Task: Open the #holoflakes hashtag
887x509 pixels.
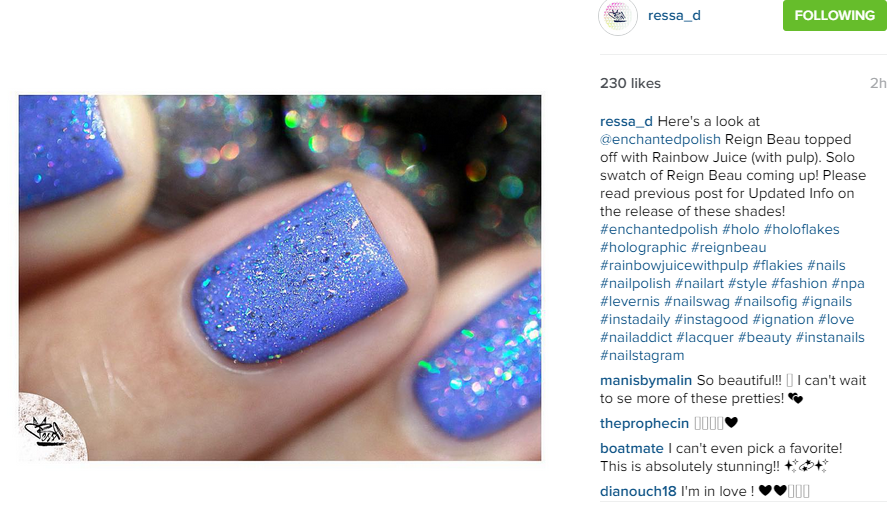Action: pos(802,229)
